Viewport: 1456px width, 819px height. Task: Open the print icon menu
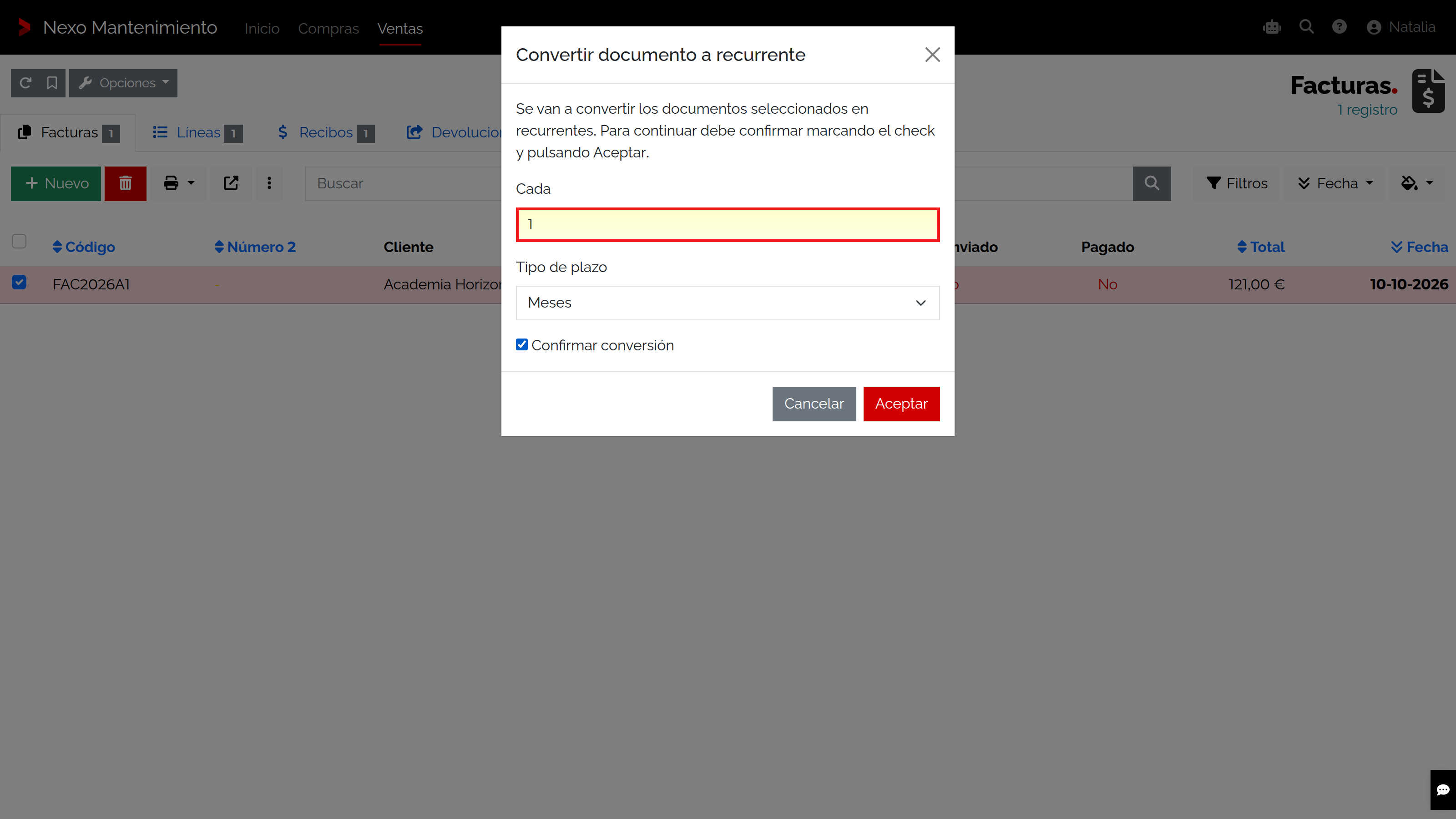click(x=179, y=183)
